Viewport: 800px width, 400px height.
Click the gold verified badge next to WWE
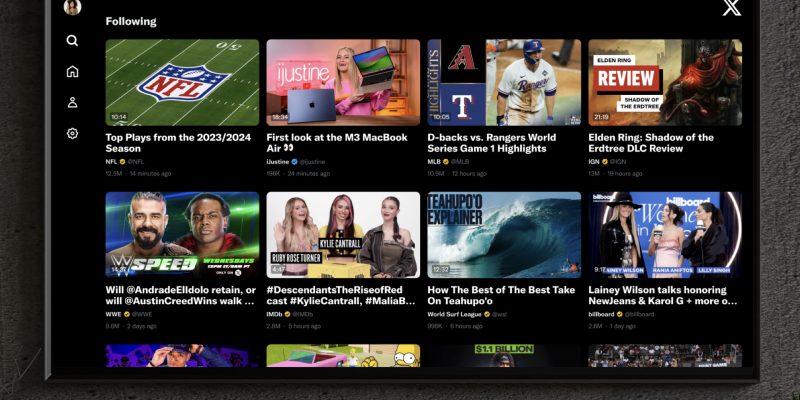[x=127, y=314]
